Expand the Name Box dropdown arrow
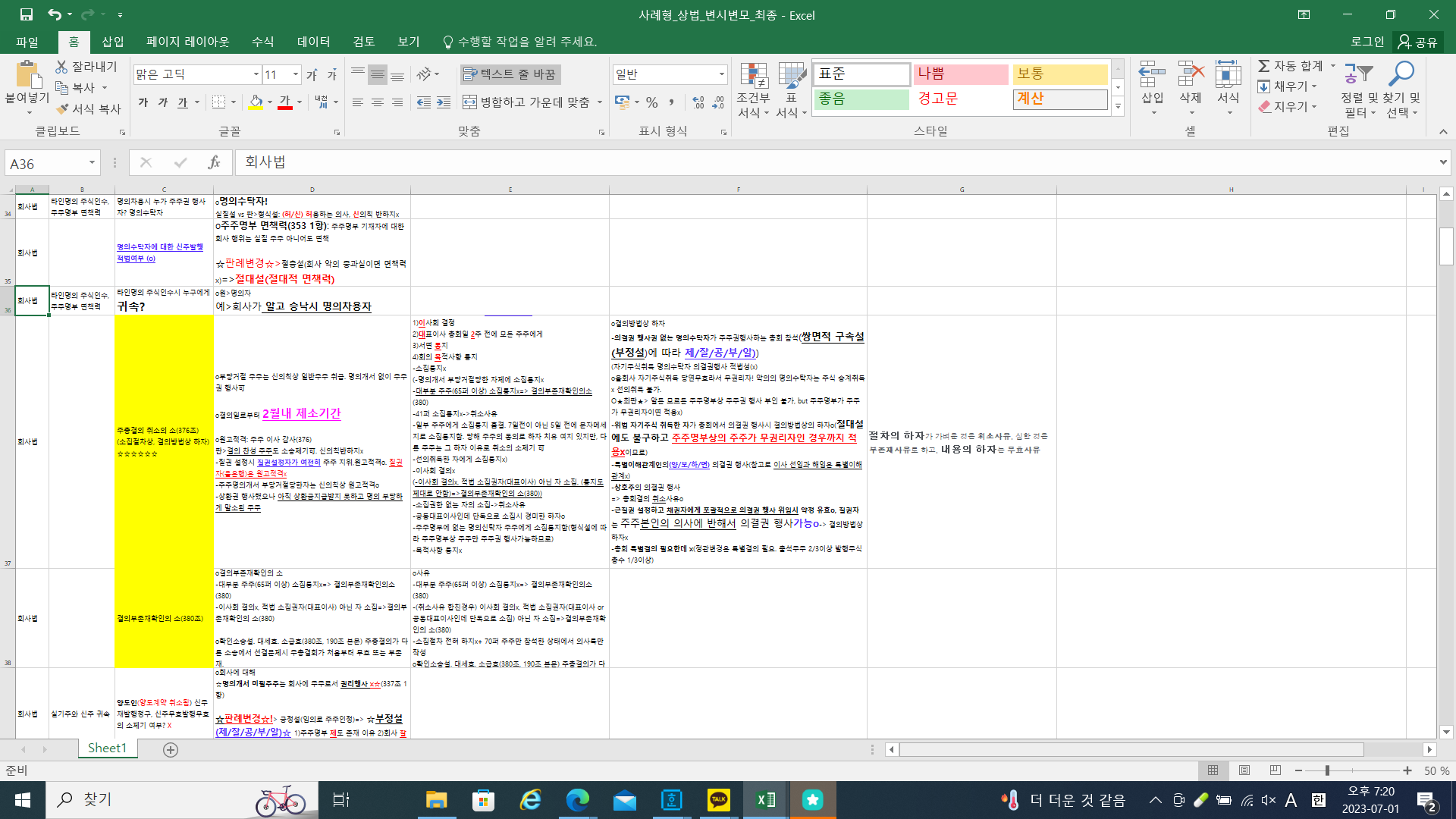Screen dimensions: 1456x819 [92, 163]
